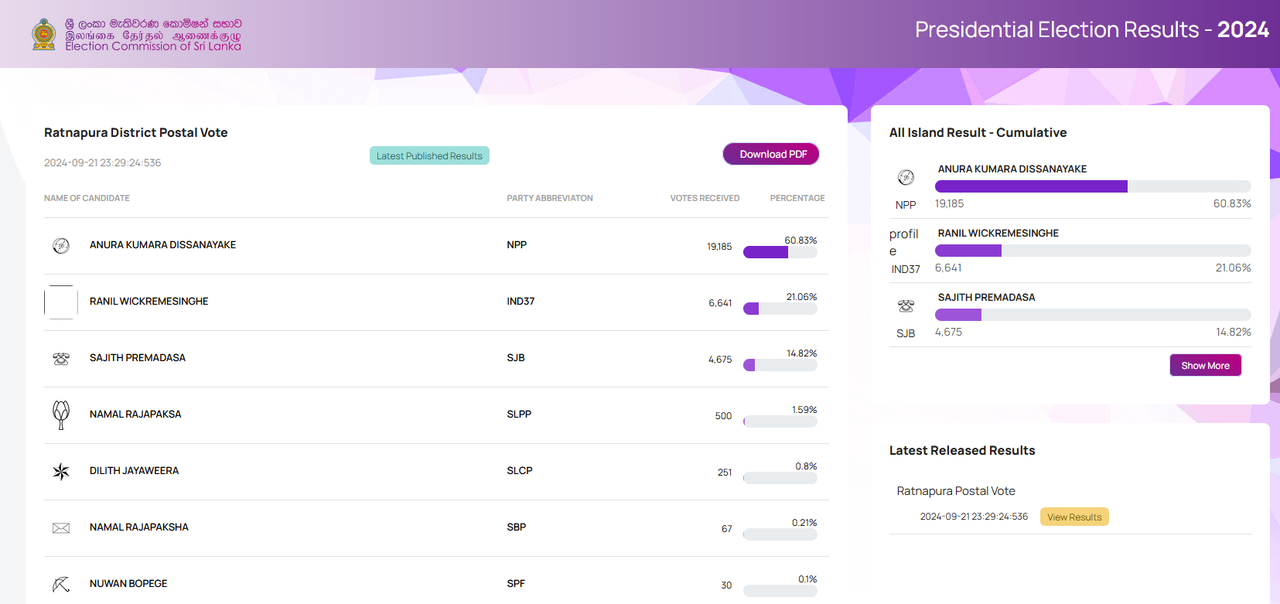The height and width of the screenshot is (604, 1280).
Task: View results for the Ratnapura Postal Vote
Action: pyautogui.click(x=1074, y=517)
